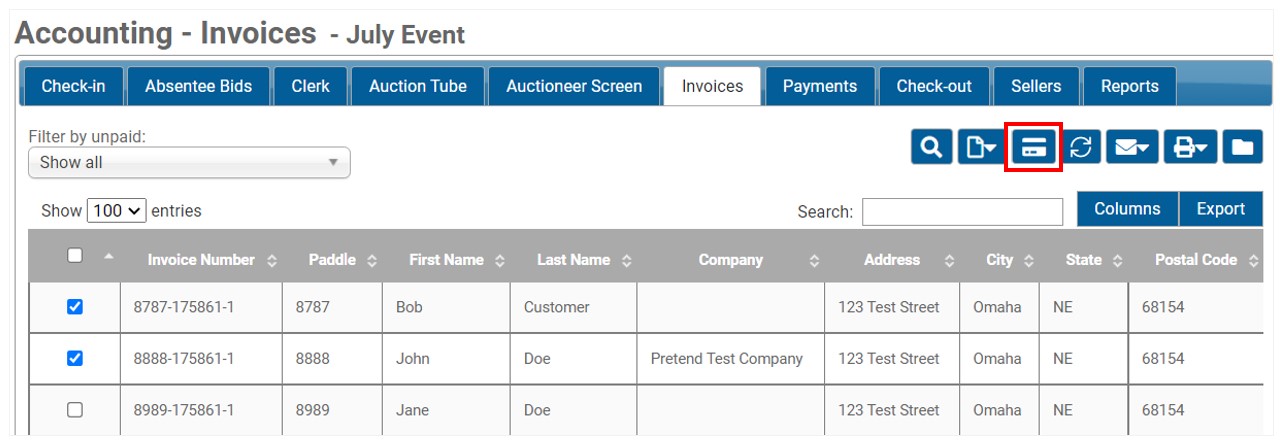Viewport: 1280px width, 447px height.
Task: Click ascending sort arrow beside select-all checkbox
Action: (x=108, y=257)
